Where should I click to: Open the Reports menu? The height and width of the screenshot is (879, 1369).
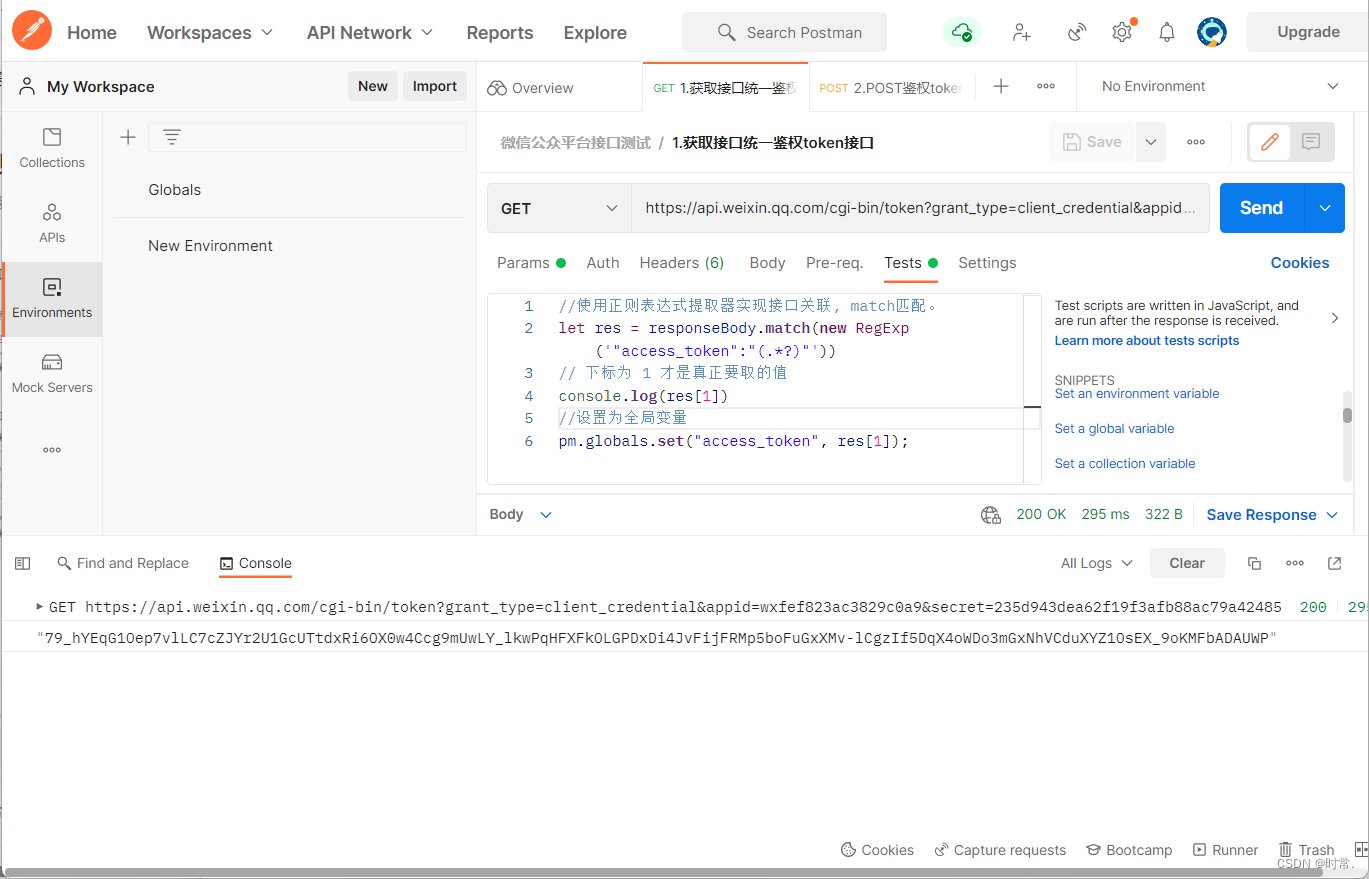[x=500, y=32]
